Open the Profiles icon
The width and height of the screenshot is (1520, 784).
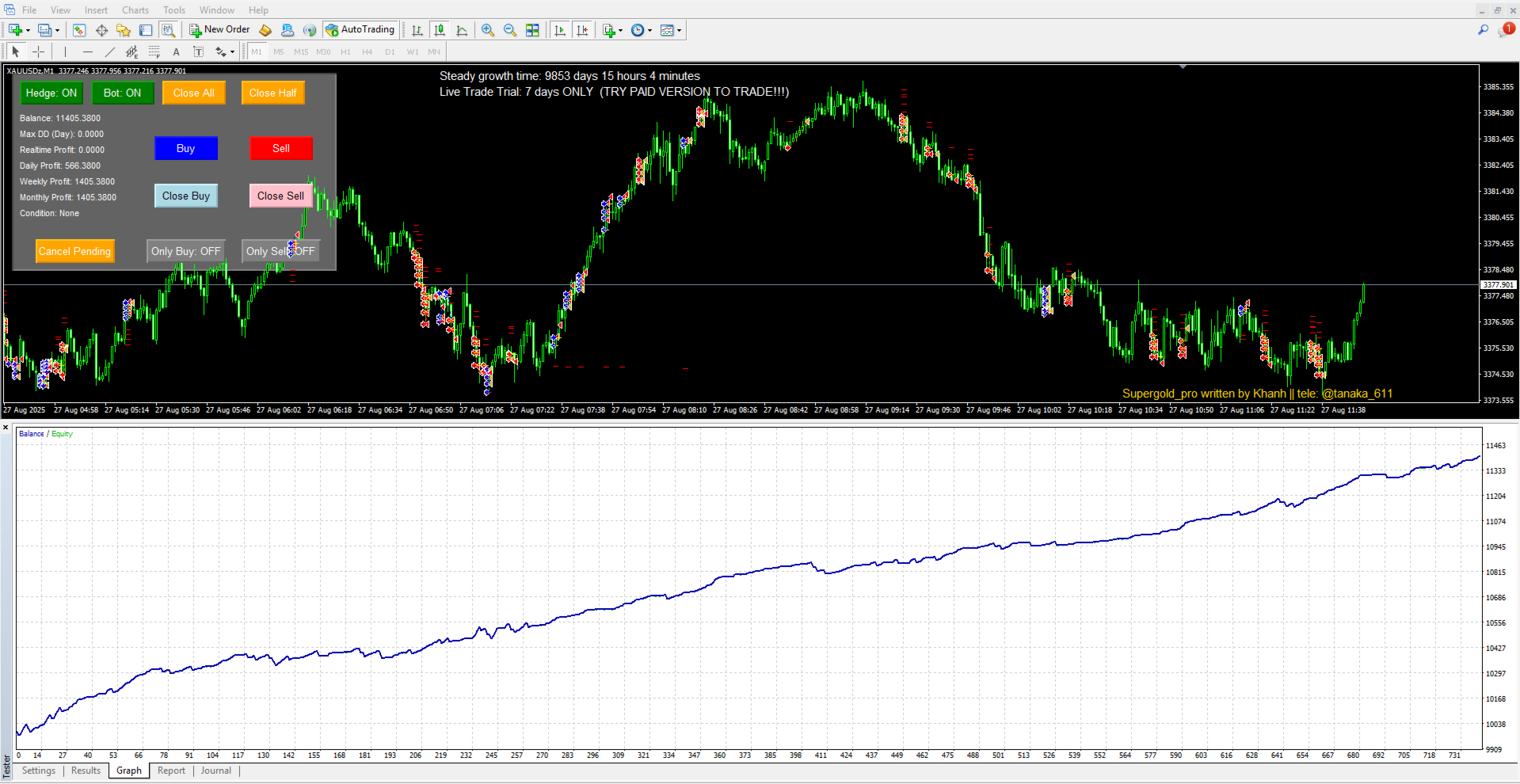pyautogui.click(x=45, y=30)
